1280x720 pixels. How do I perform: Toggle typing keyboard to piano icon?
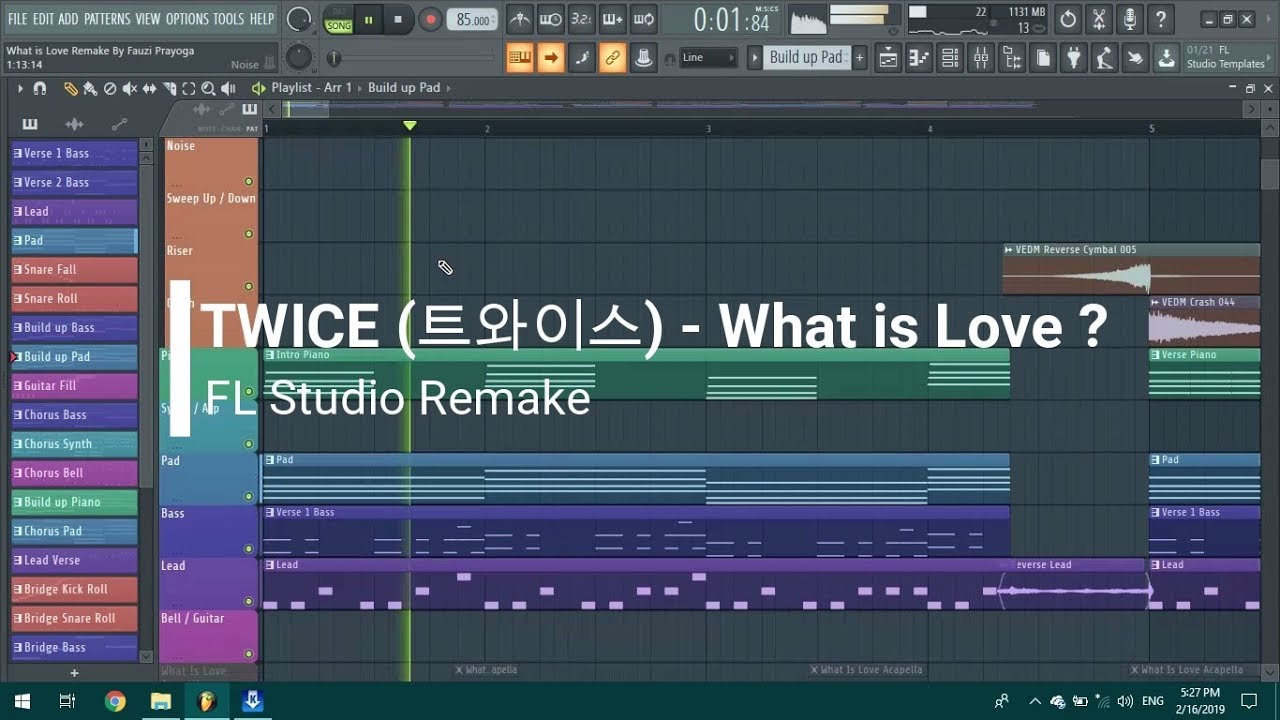pos(519,58)
